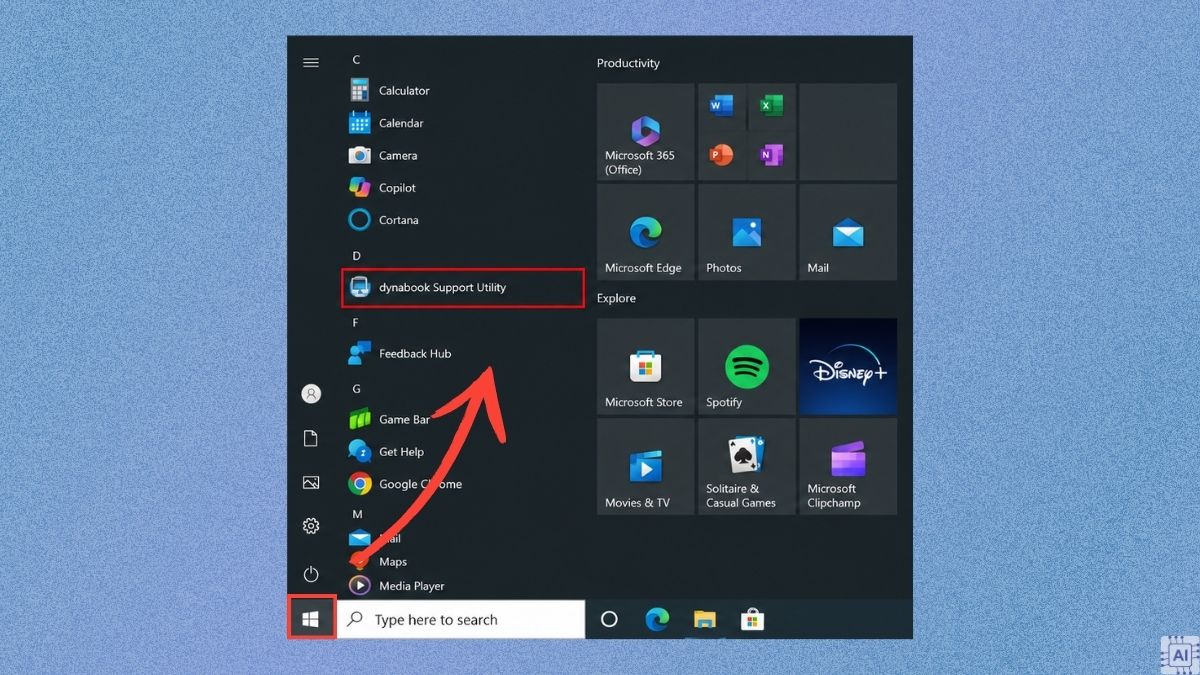Jump via the letter C group header

click(x=356, y=60)
